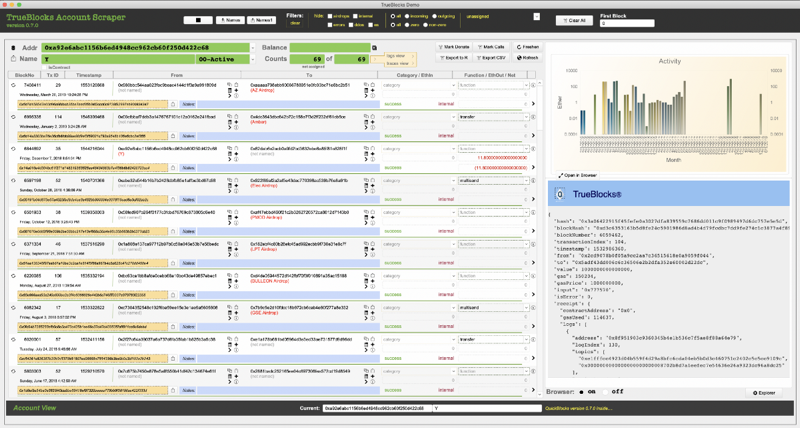Viewport: 800px width, 428px height.
Task: Open the transfer function dropdown in Amber row
Action: (527, 117)
